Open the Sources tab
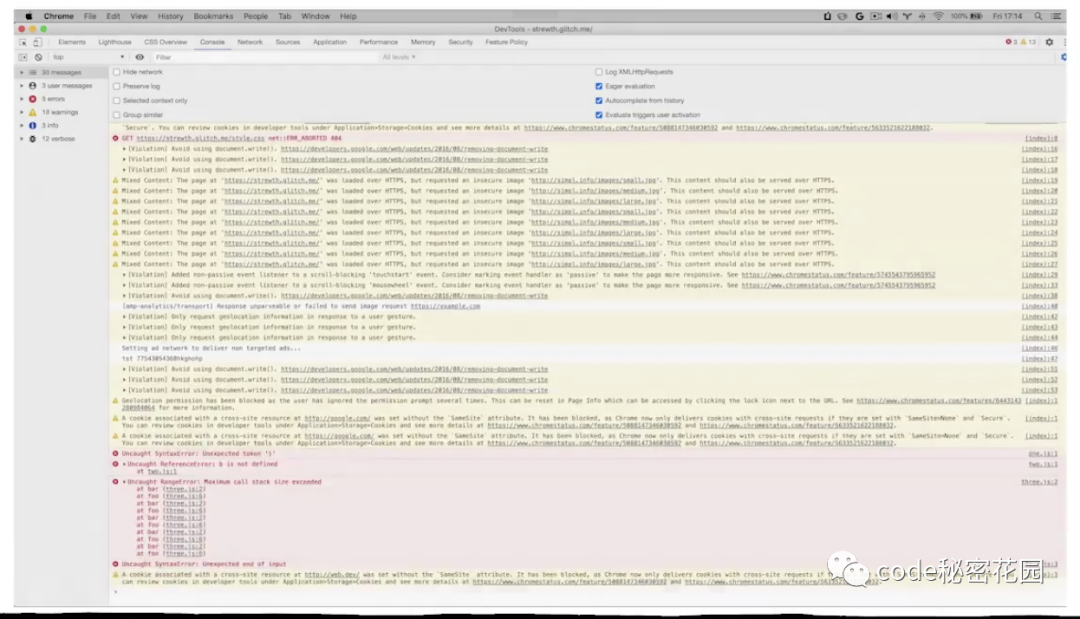Image resolution: width=1080 pixels, height=619 pixels. pyautogui.click(x=288, y=42)
